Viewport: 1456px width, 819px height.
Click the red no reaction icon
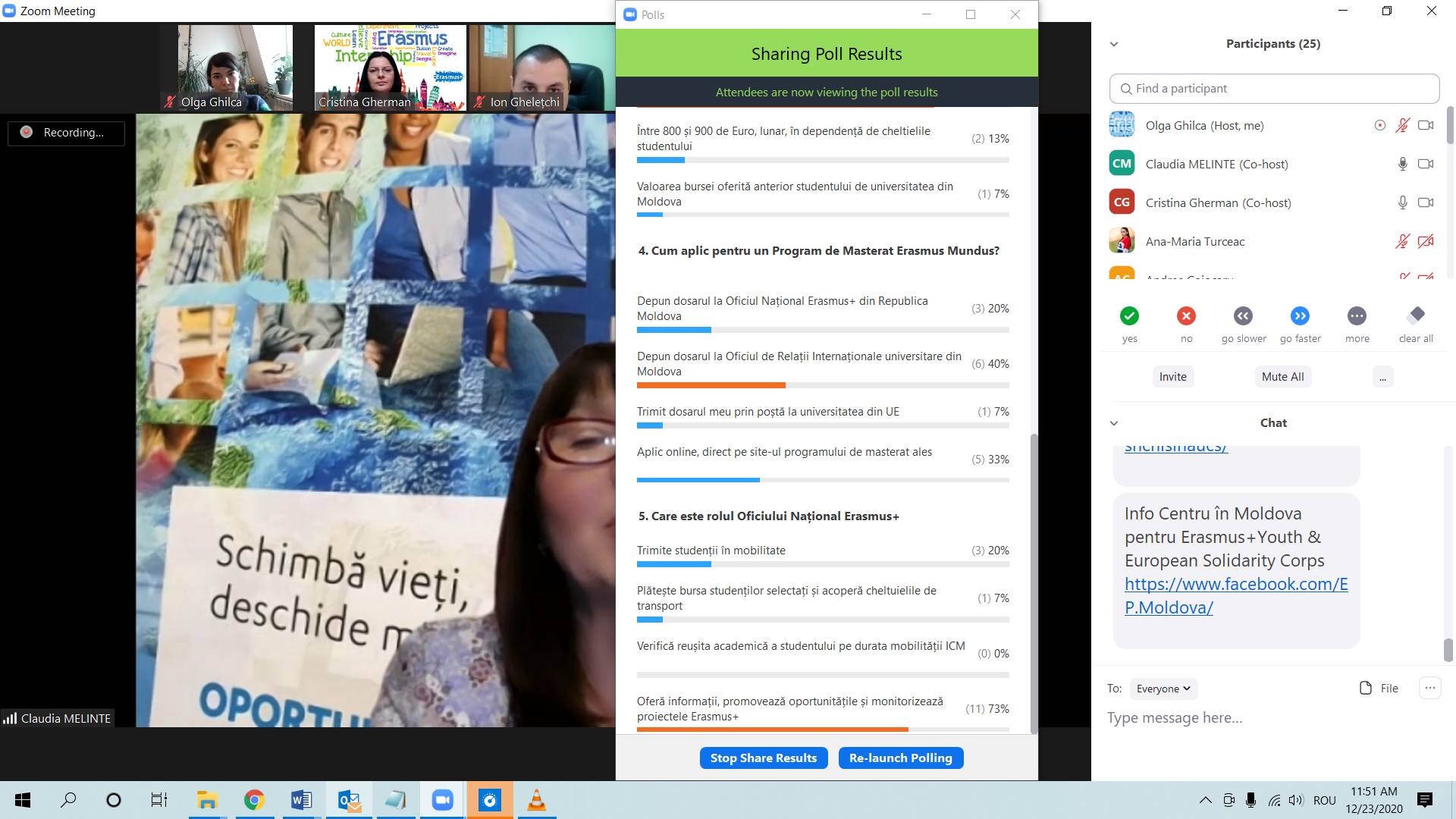pos(1186,315)
